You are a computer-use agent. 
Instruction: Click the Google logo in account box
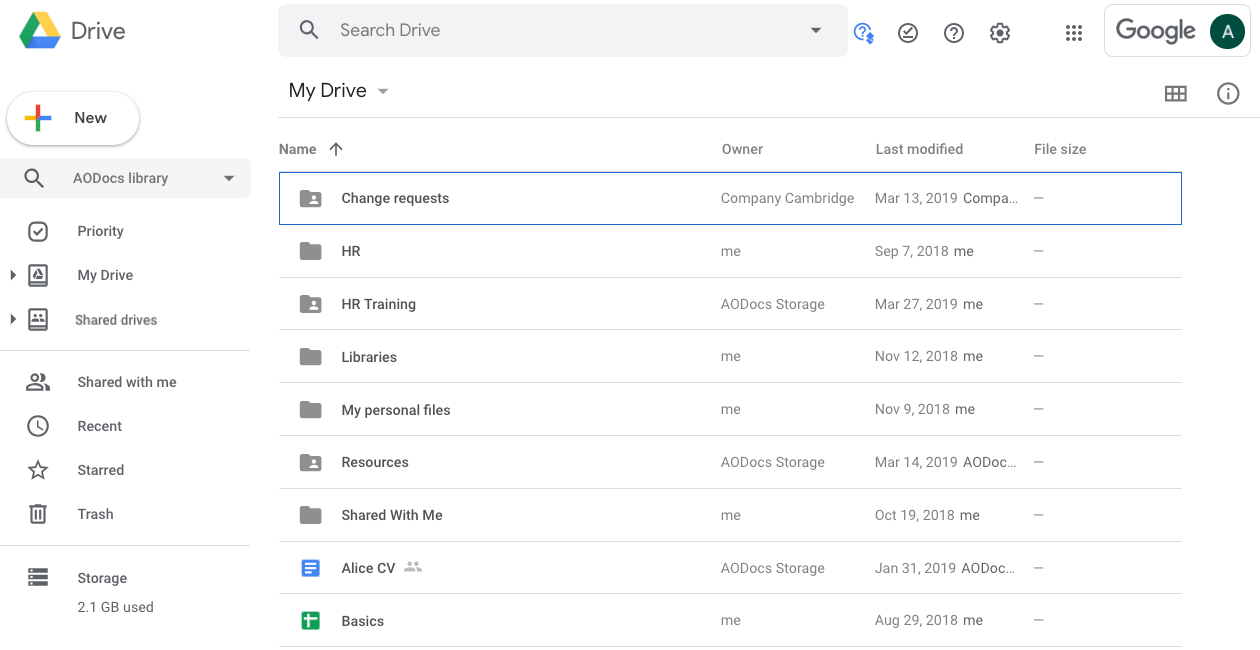tap(1155, 31)
